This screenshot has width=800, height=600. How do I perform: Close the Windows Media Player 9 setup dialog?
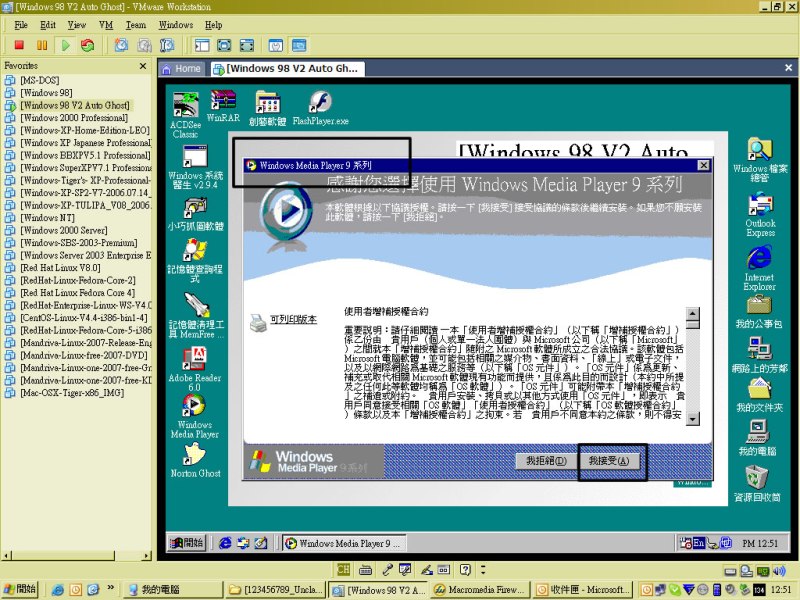pos(703,165)
